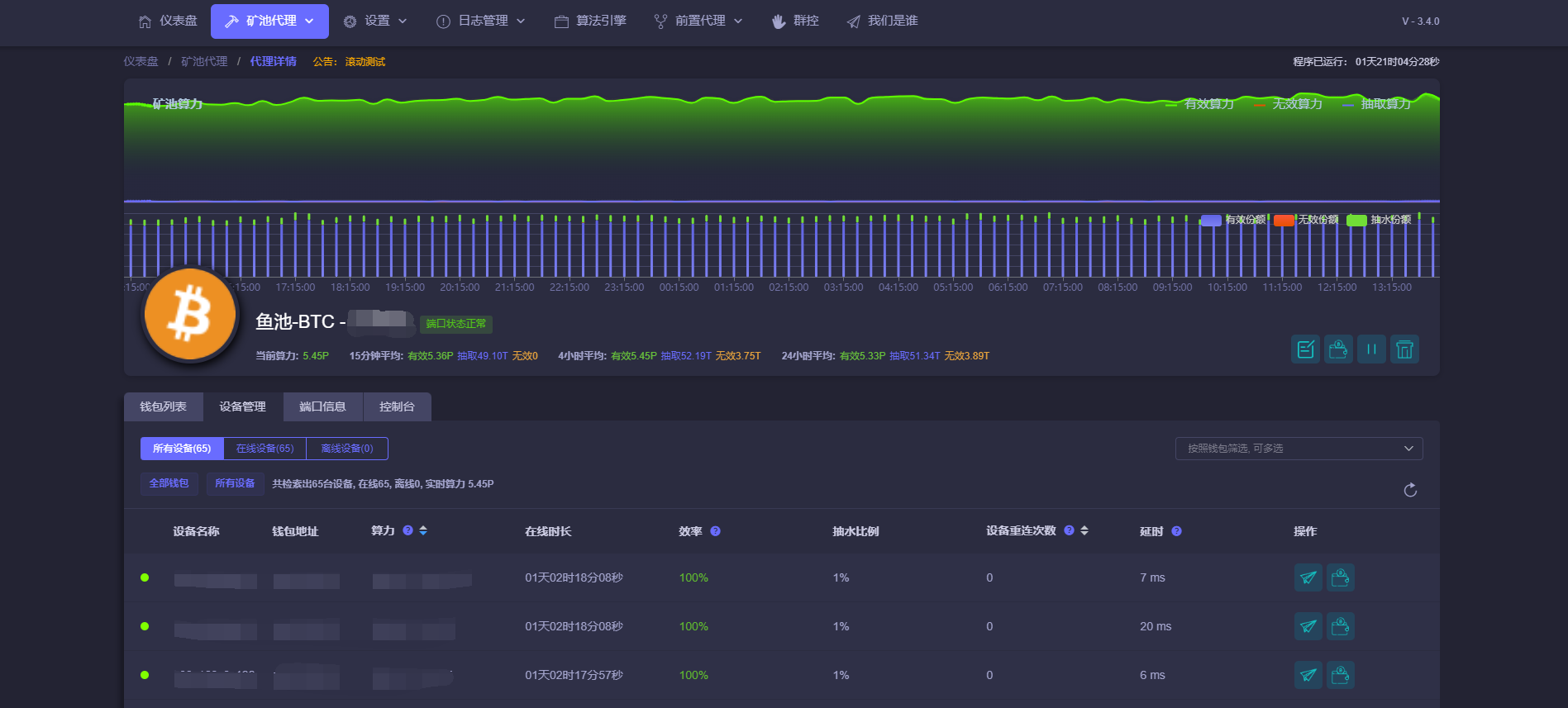Viewport: 1568px width, 708px height.
Task: Click the delete proxy trash icon
Action: [1404, 349]
